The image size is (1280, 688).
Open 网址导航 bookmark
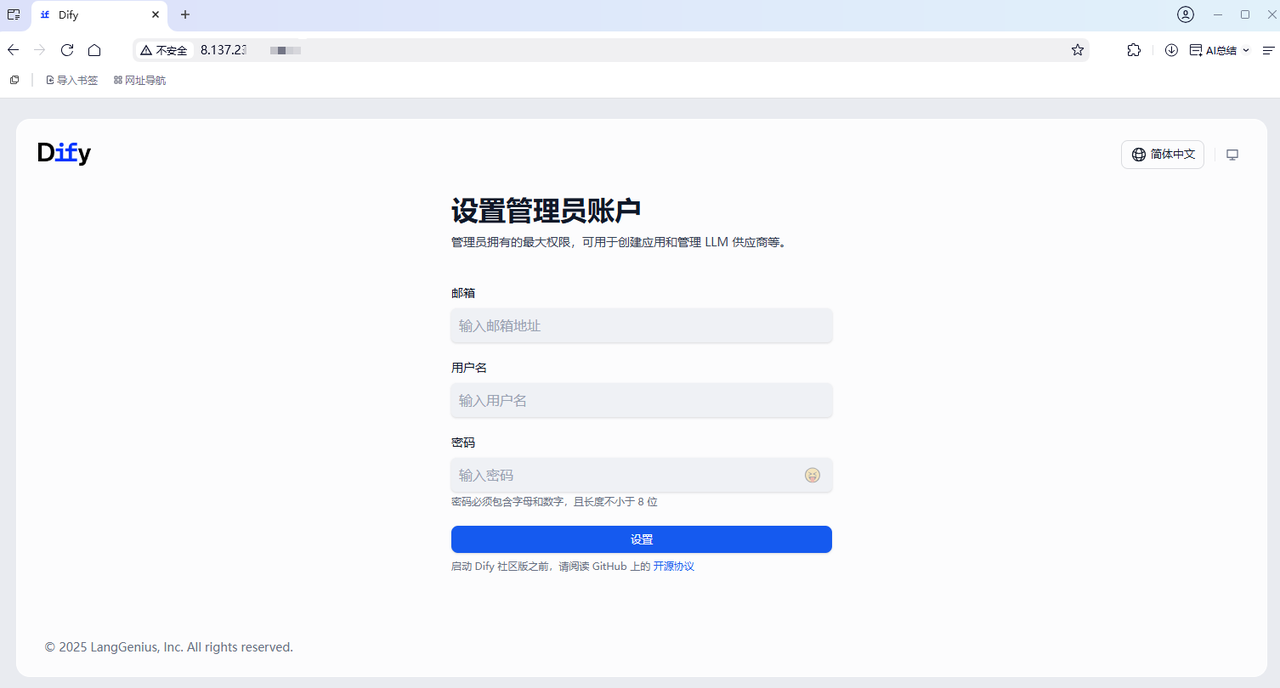140,80
